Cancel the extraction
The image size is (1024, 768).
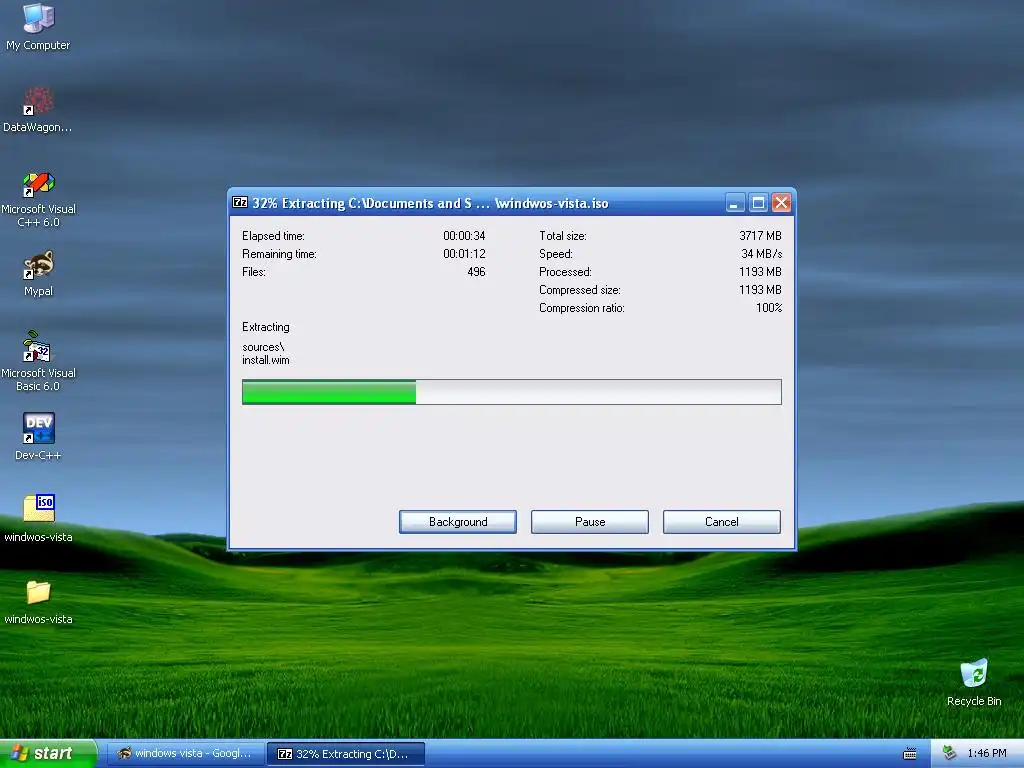(722, 522)
